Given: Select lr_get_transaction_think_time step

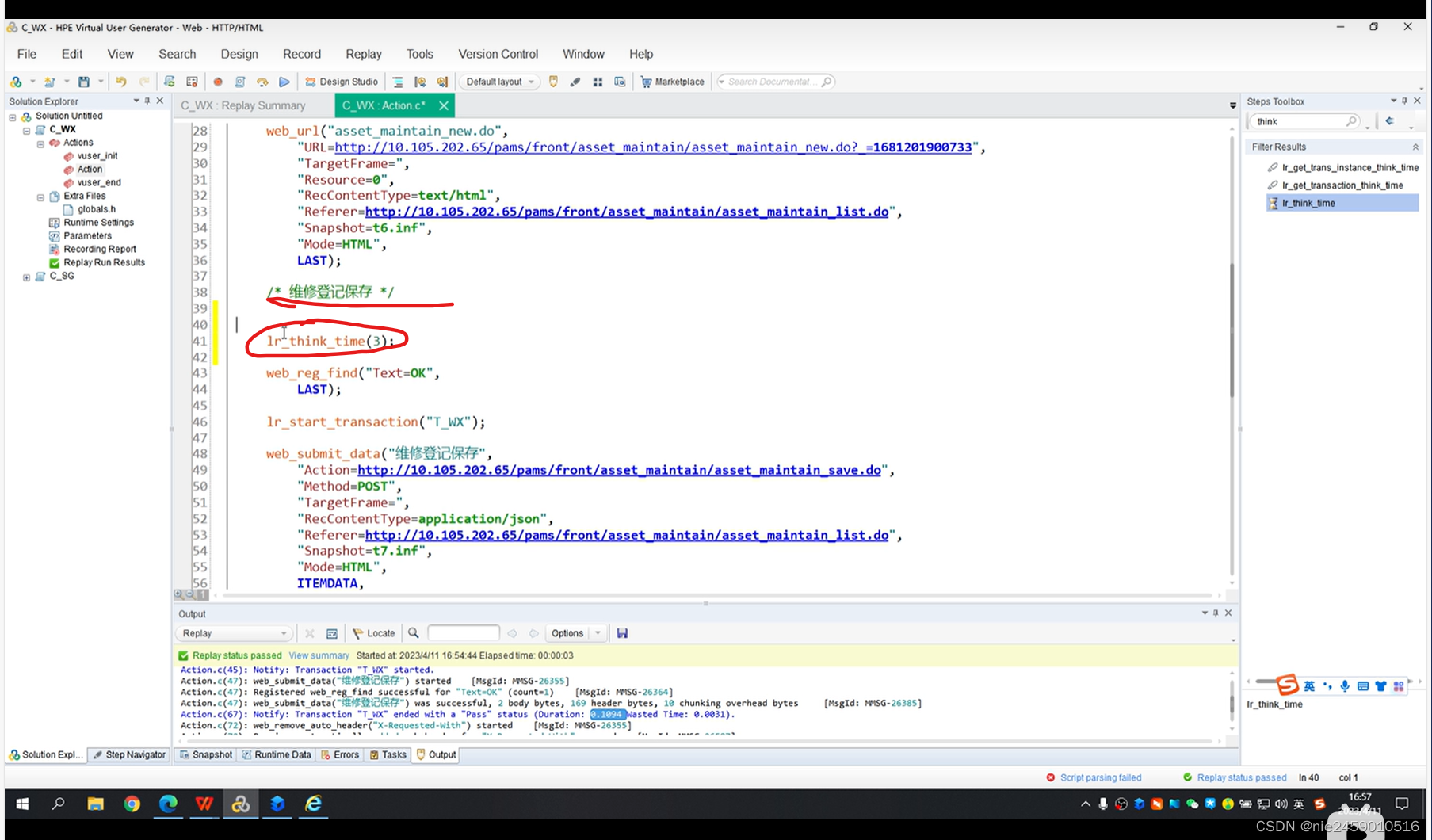Looking at the screenshot, I should [1342, 185].
